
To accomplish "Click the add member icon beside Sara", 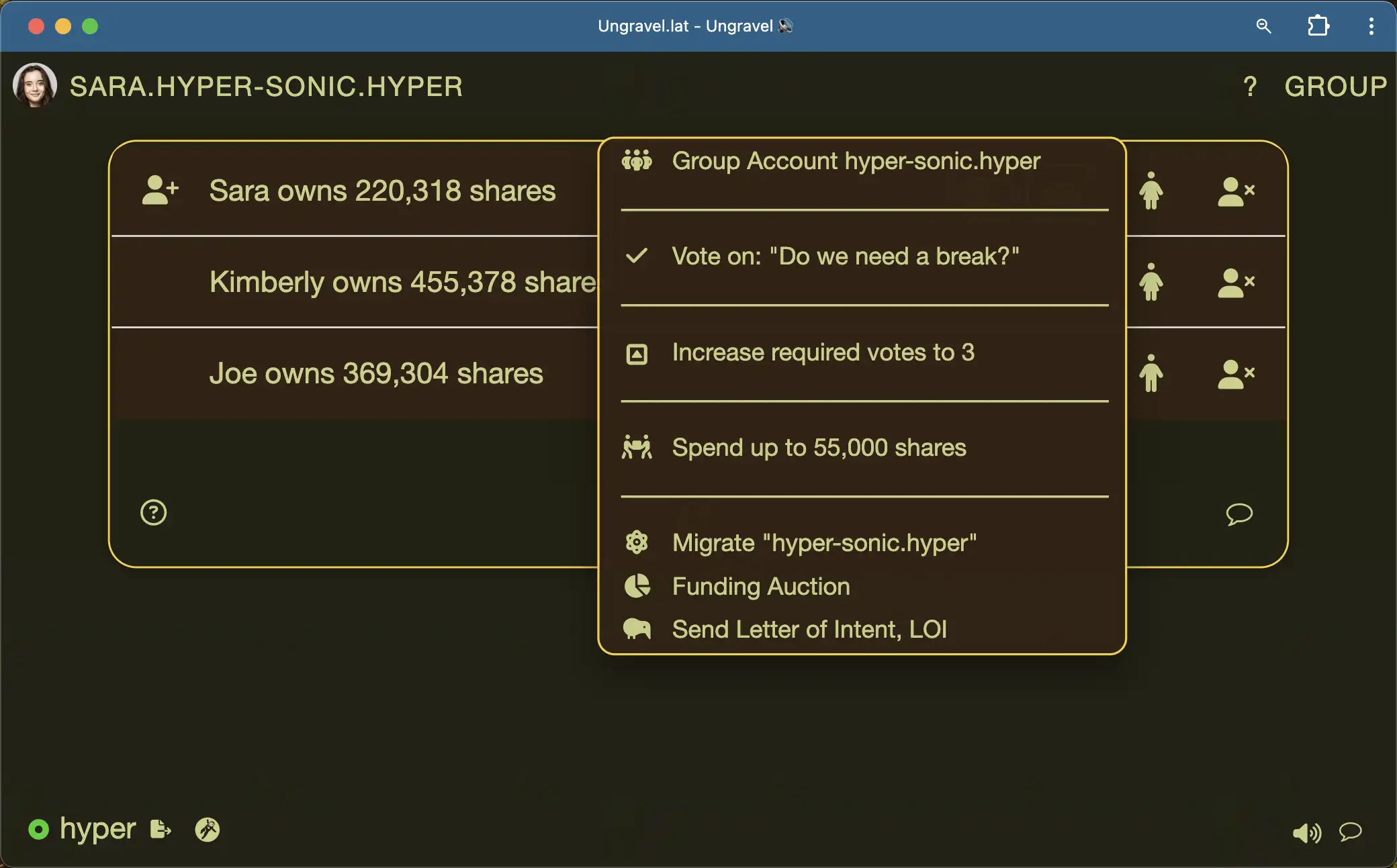I will (161, 190).
